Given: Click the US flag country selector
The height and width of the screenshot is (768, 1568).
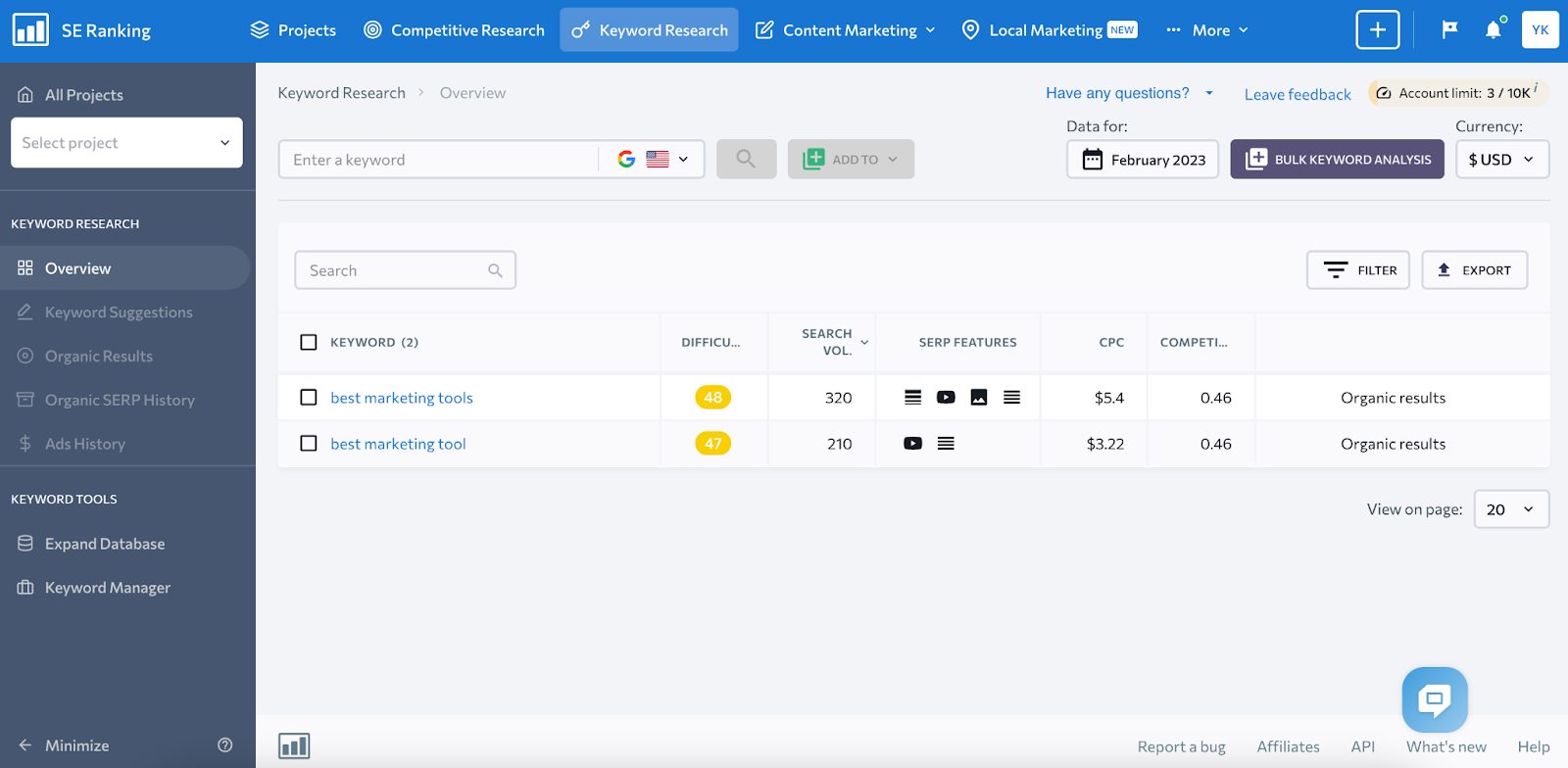Looking at the screenshot, I should tap(658, 159).
